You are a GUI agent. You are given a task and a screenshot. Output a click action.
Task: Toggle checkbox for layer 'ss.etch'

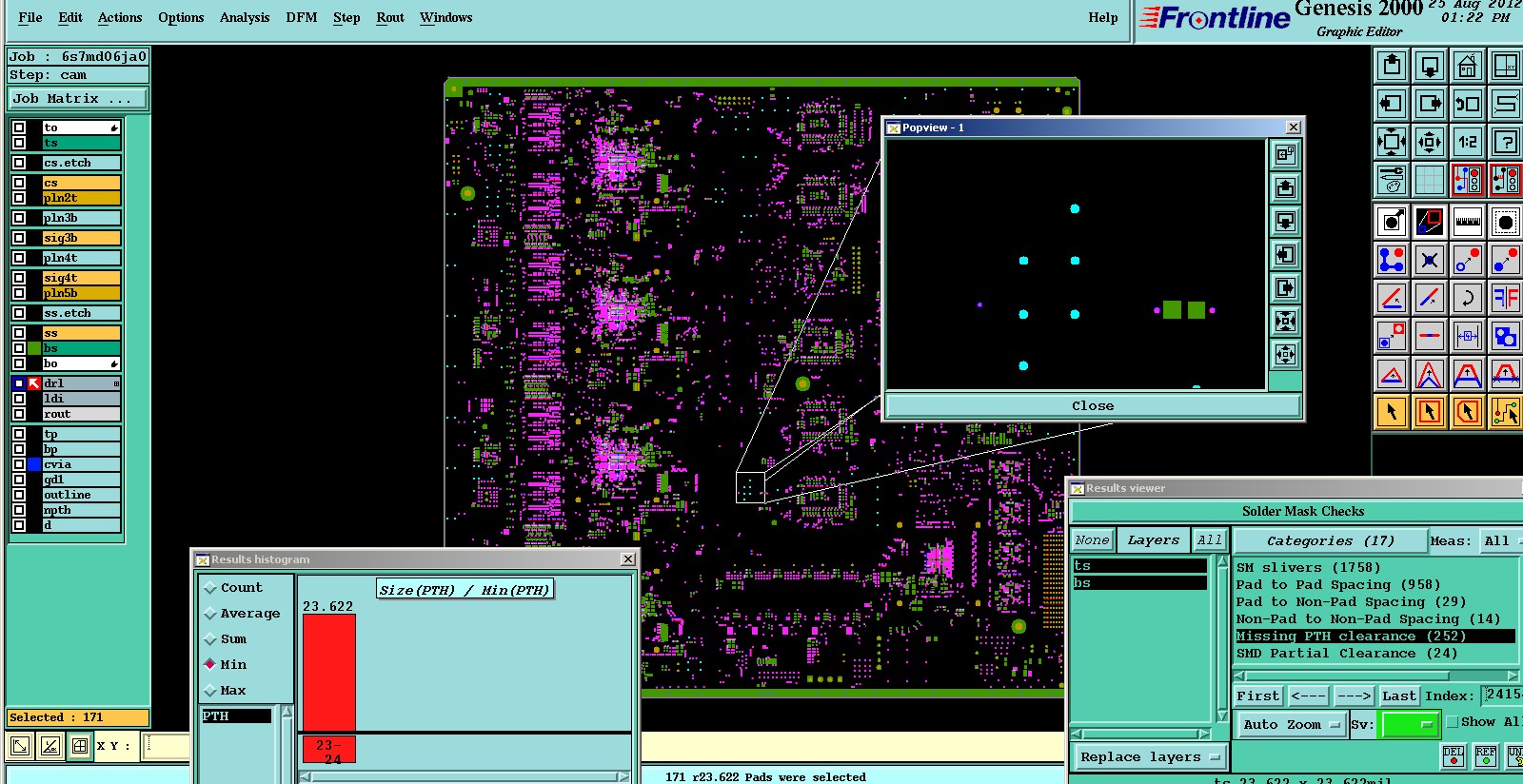click(19, 313)
